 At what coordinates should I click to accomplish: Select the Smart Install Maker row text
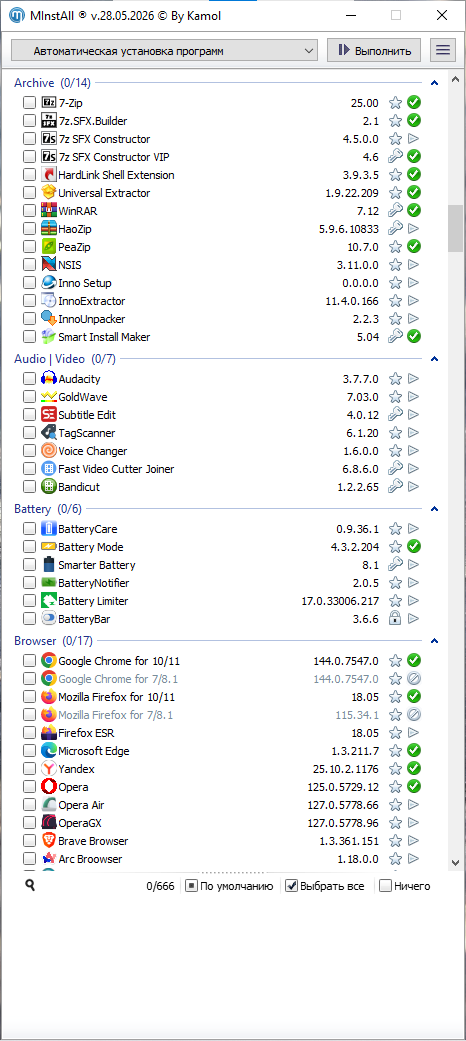coord(104,337)
